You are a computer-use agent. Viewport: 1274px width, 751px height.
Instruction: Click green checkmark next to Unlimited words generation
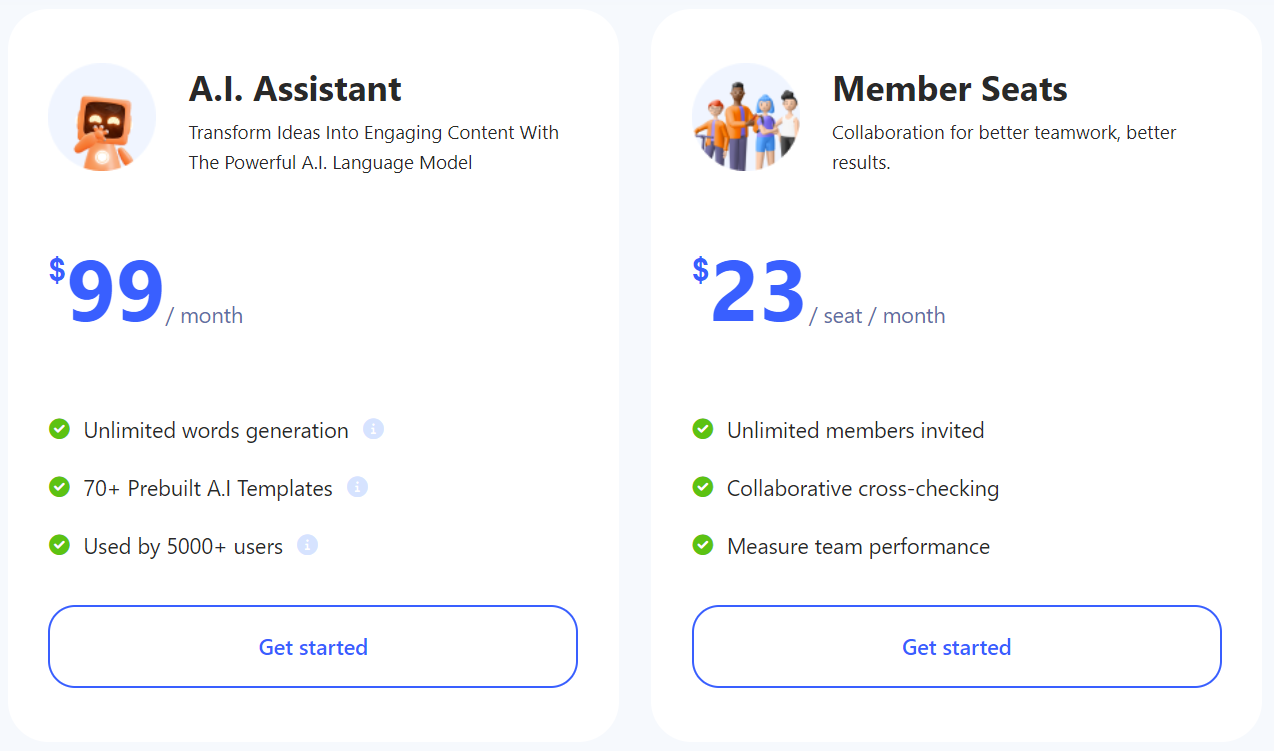pos(59,429)
